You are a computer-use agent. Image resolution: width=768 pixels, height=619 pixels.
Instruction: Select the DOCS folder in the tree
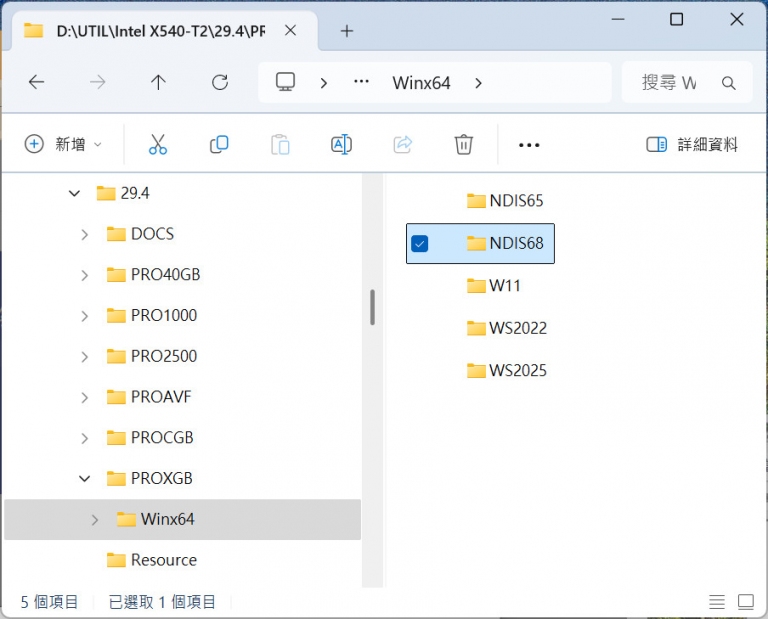140,234
